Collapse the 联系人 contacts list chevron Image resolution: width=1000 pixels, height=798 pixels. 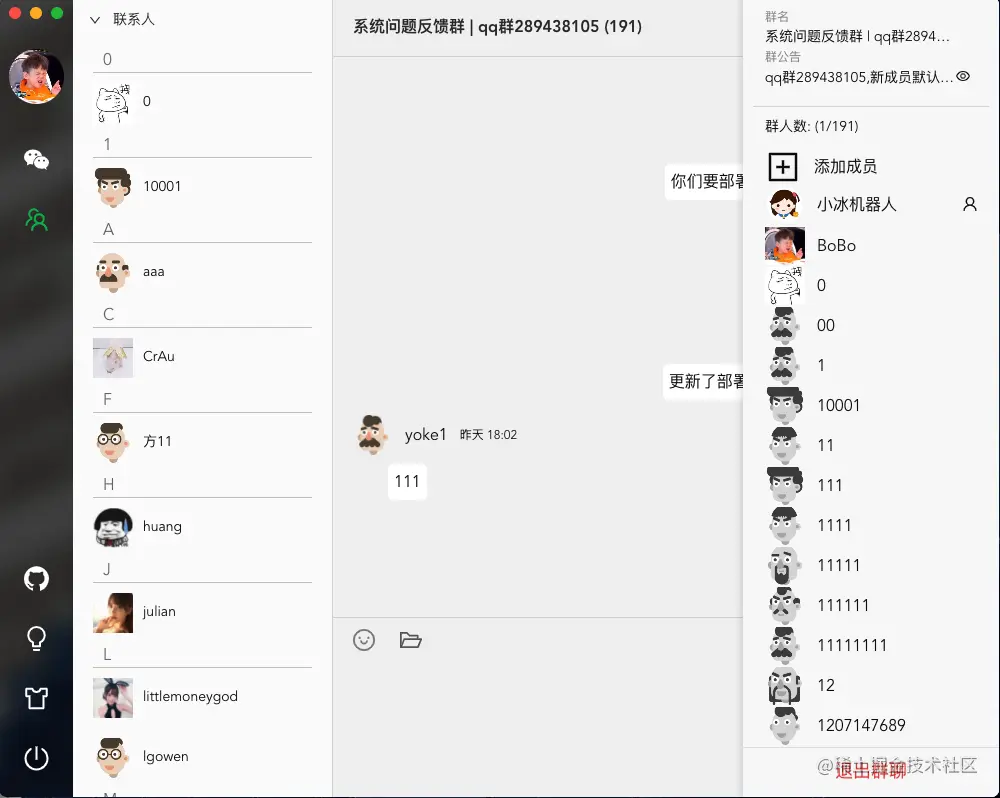[95, 20]
